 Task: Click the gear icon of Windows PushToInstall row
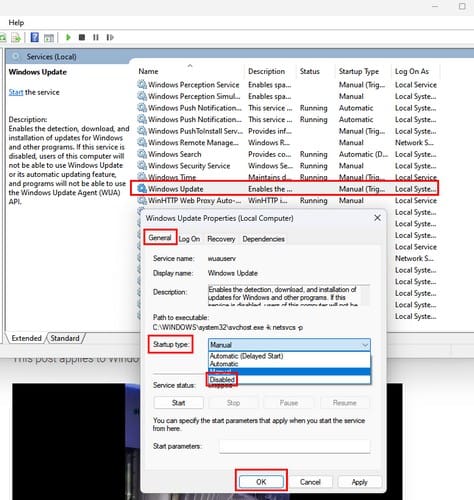[x=142, y=131]
